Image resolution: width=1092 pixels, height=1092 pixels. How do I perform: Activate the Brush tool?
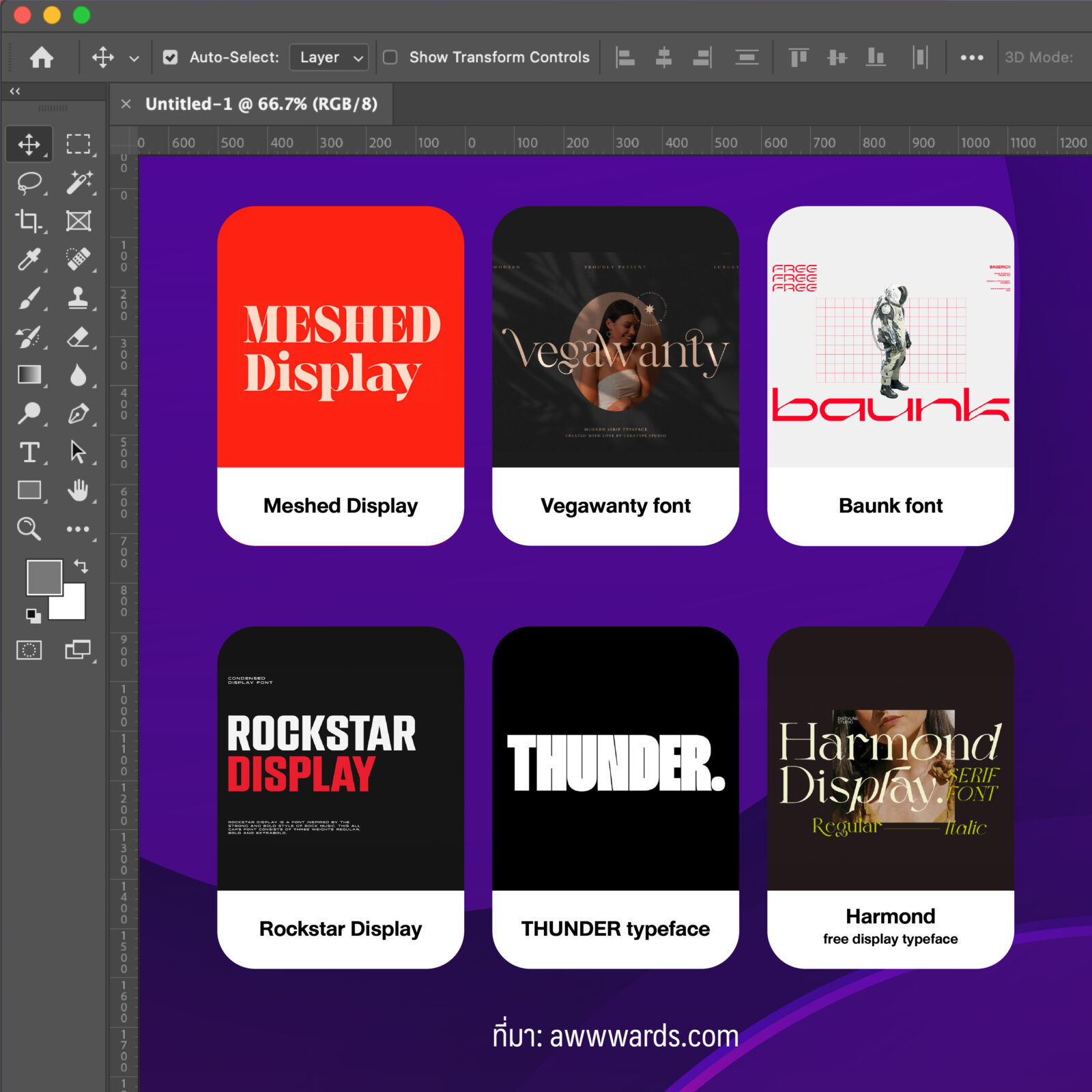coord(29,298)
